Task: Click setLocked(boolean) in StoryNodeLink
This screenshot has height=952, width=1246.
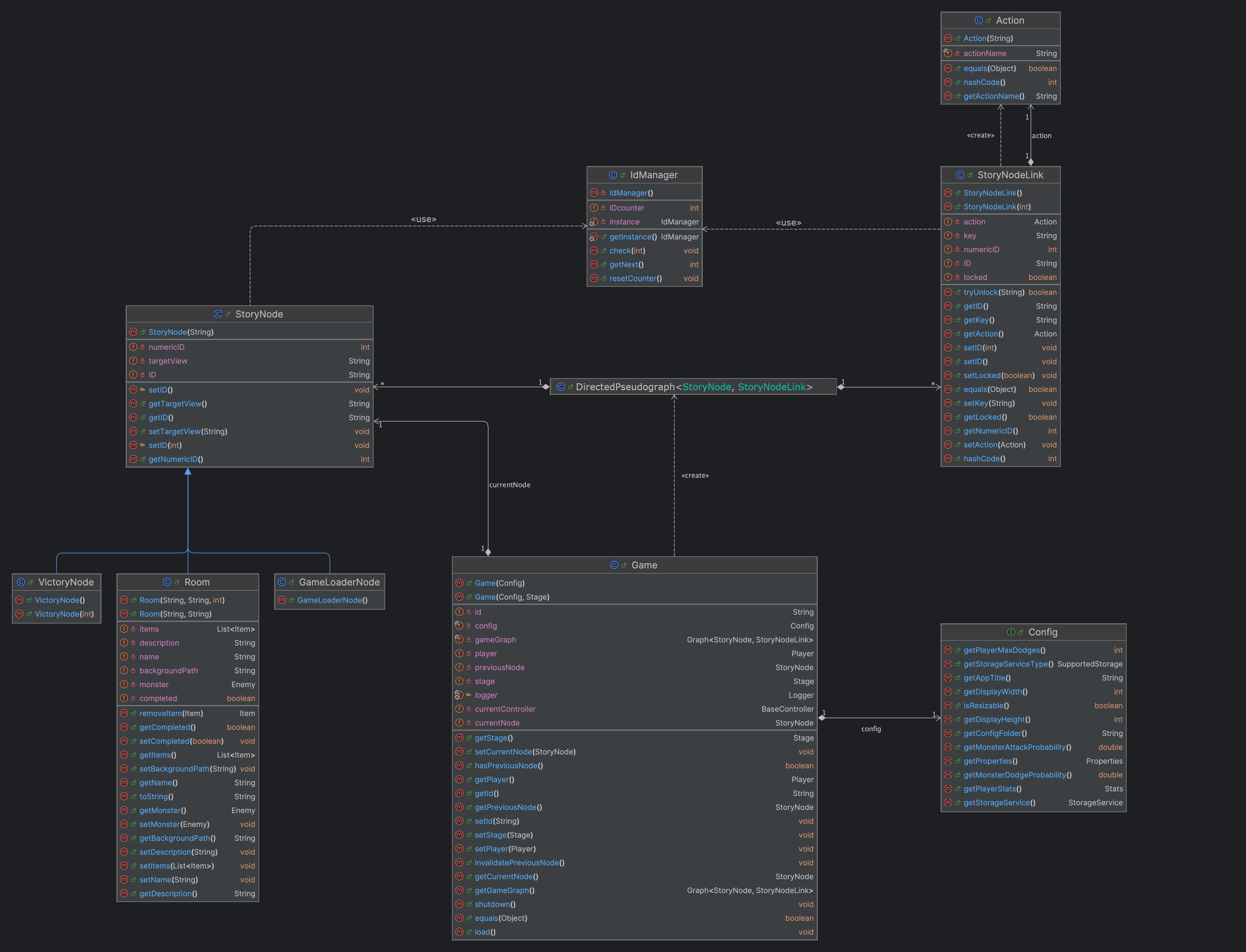Action: [1000, 376]
